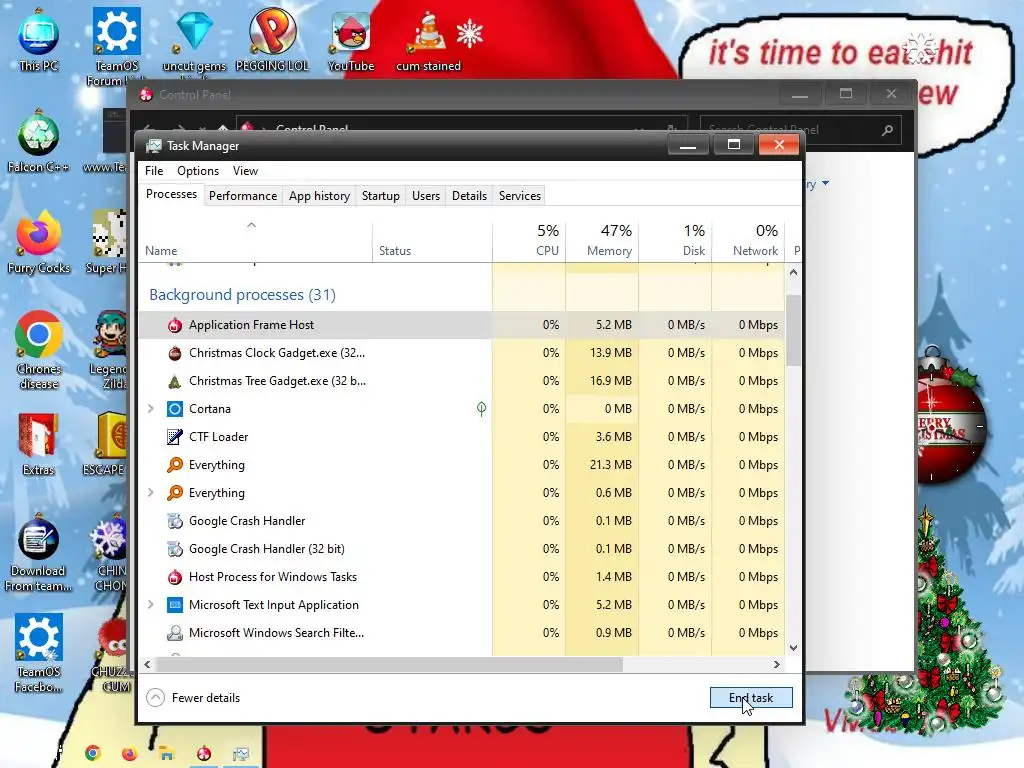Open File Explorer from the taskbar
The image size is (1024, 768).
[167, 754]
